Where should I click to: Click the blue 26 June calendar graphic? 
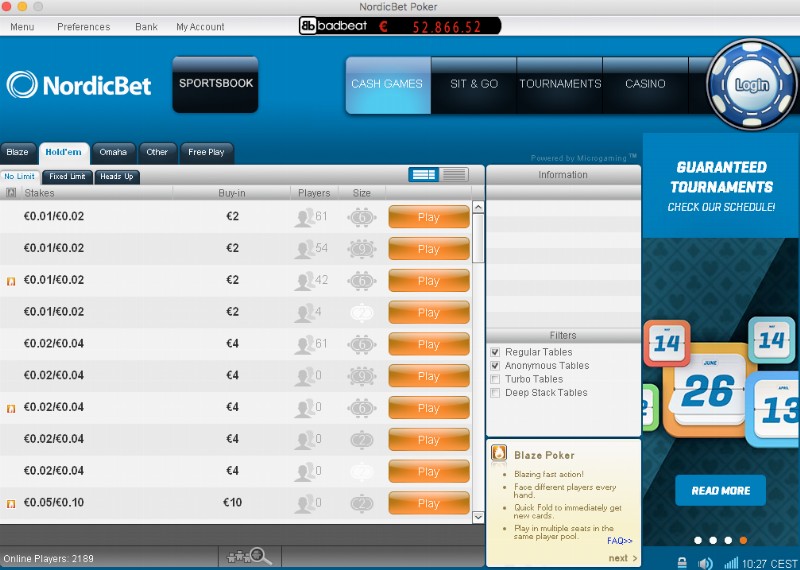(x=708, y=390)
